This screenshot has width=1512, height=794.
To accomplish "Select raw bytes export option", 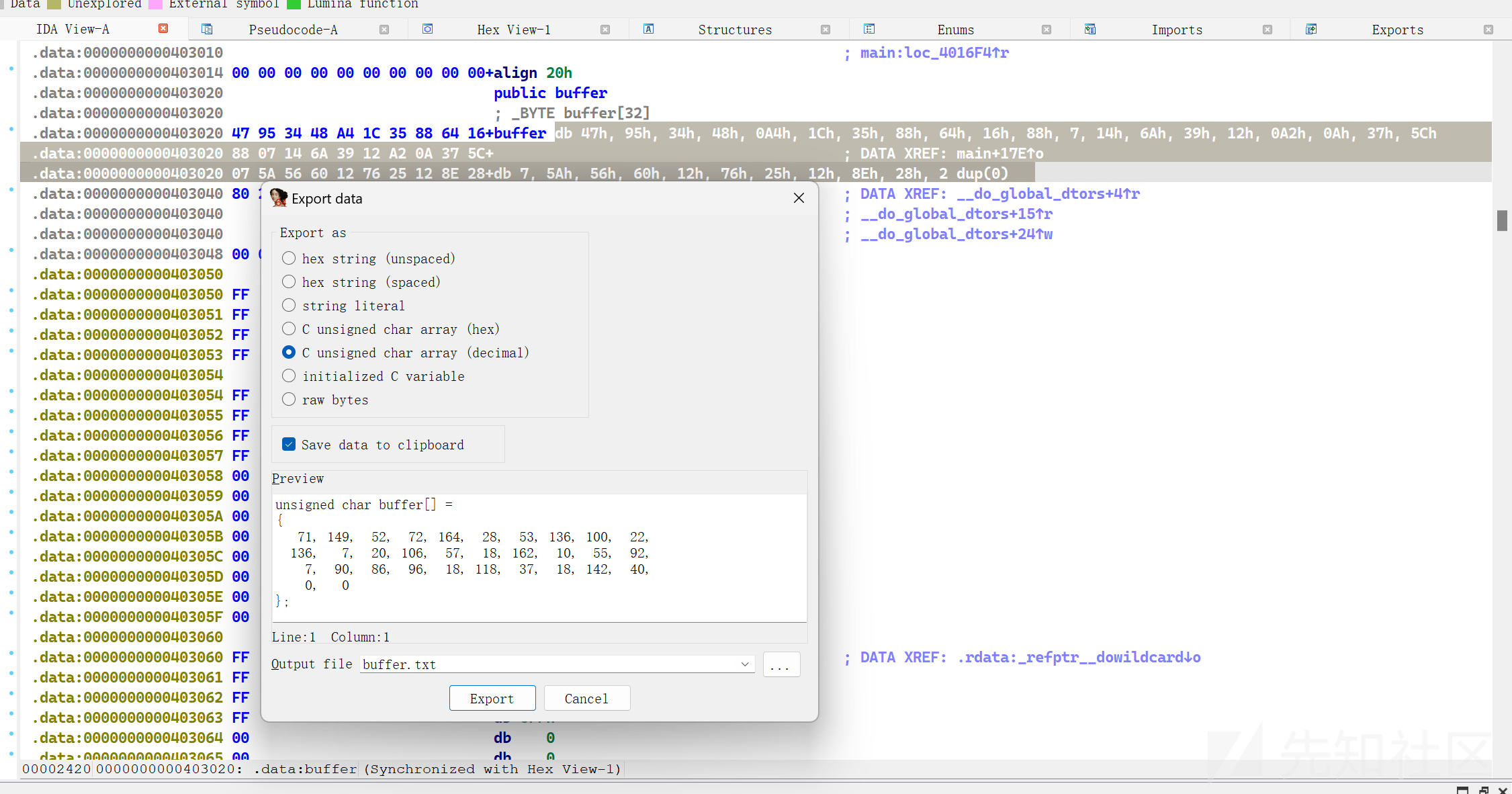I will click(325, 400).
